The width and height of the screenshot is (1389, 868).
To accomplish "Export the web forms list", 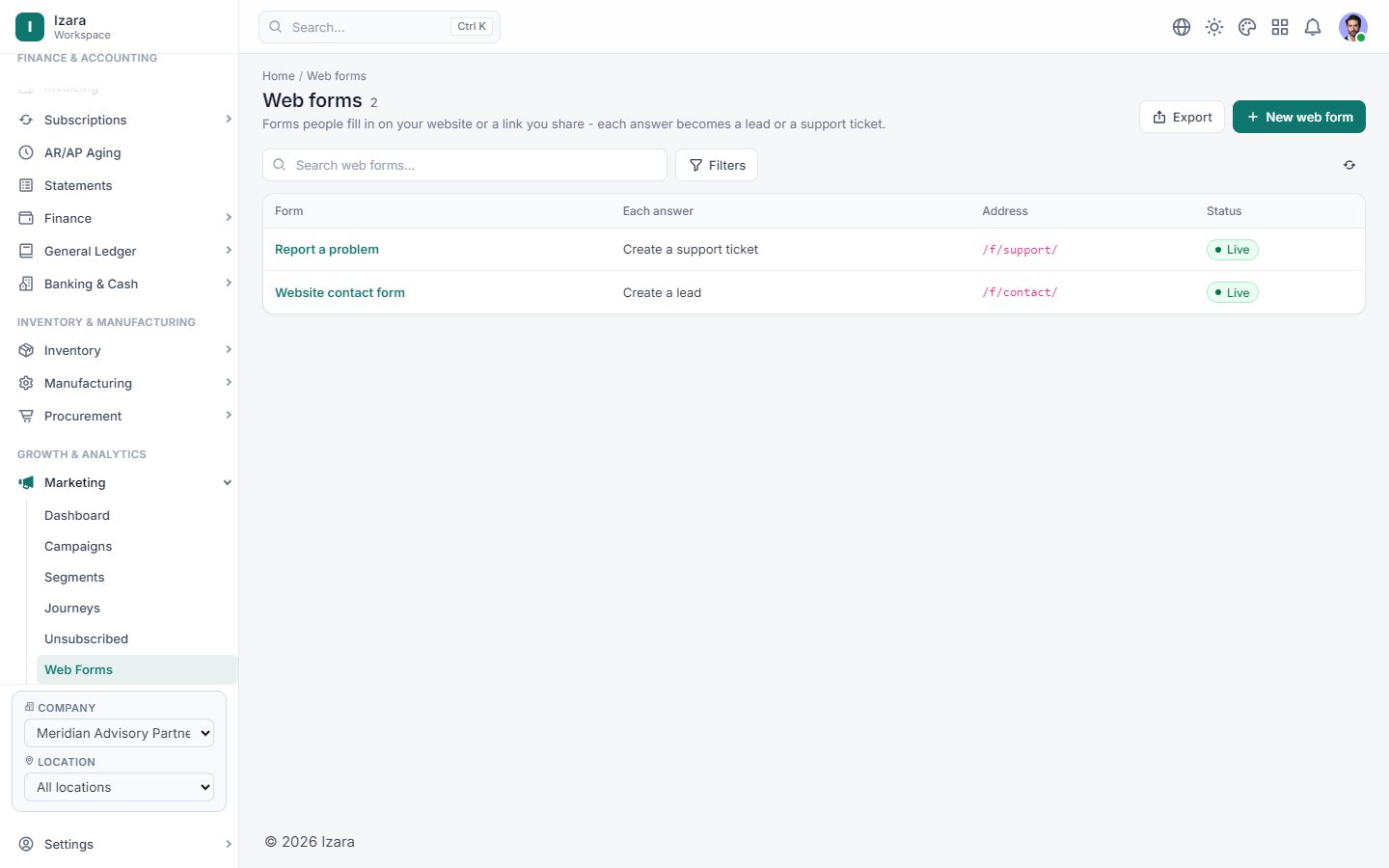I will [1182, 117].
